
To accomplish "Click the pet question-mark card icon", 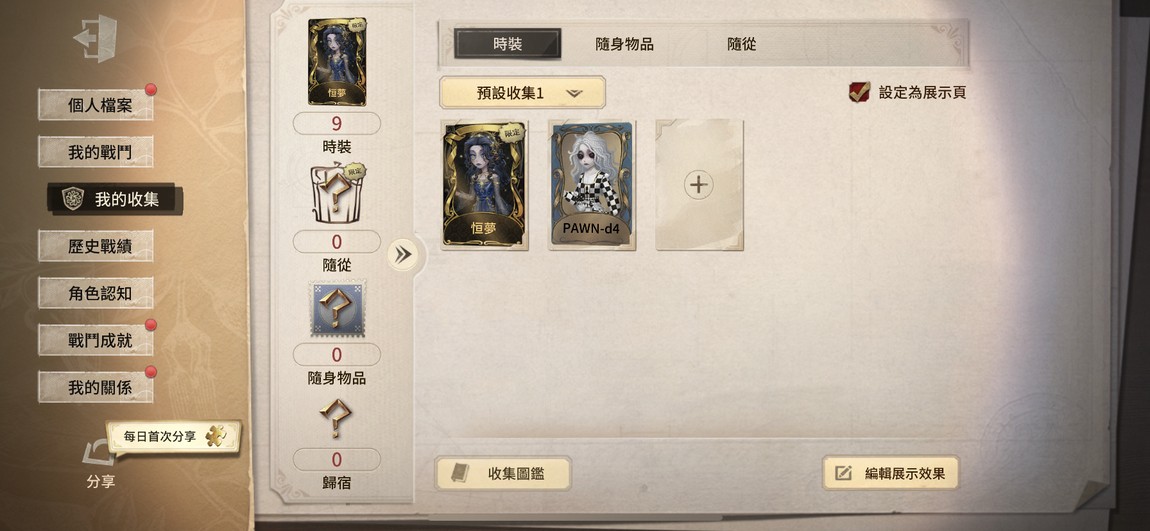I will [337, 194].
